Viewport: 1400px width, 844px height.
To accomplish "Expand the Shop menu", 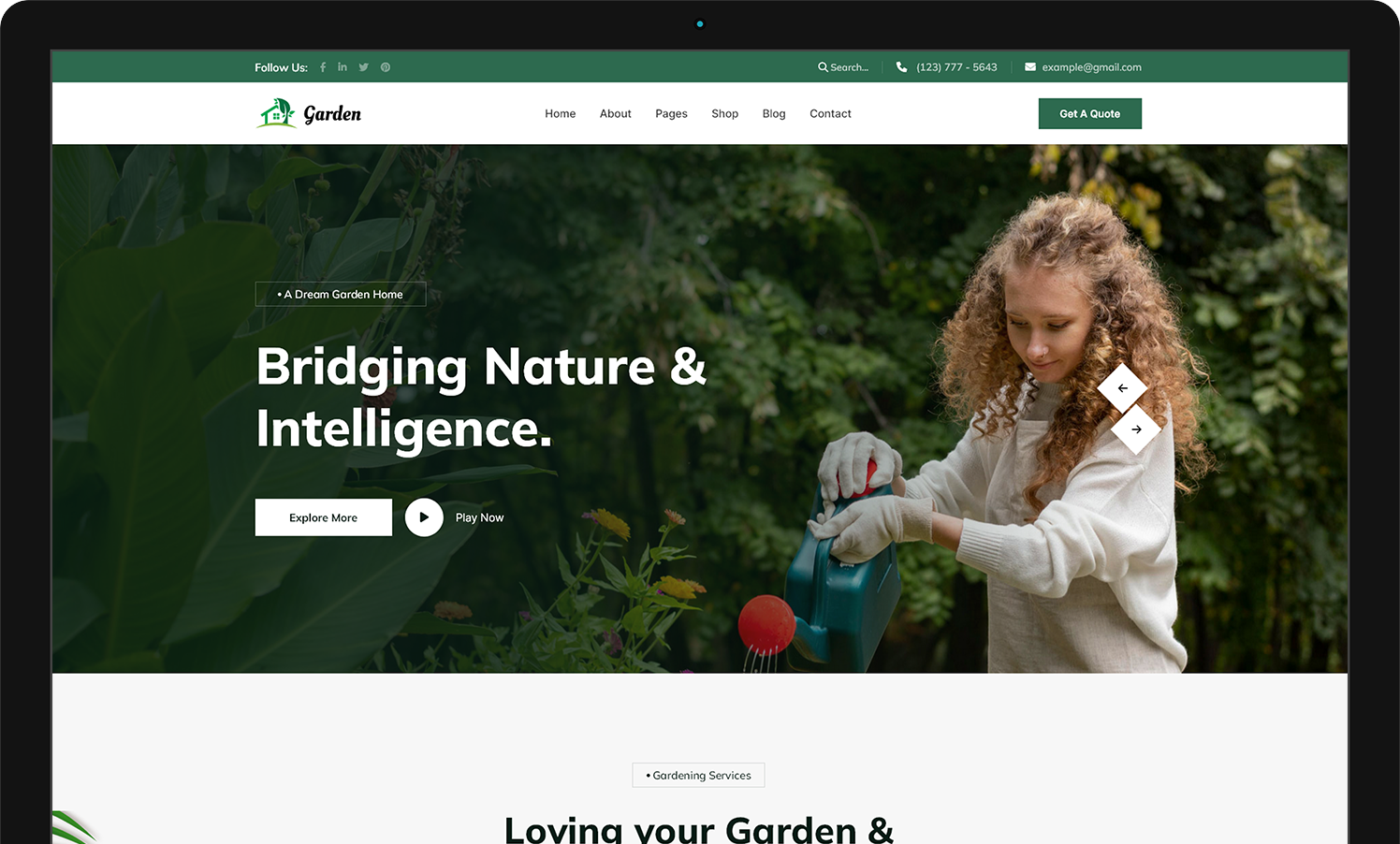I will (x=724, y=114).
